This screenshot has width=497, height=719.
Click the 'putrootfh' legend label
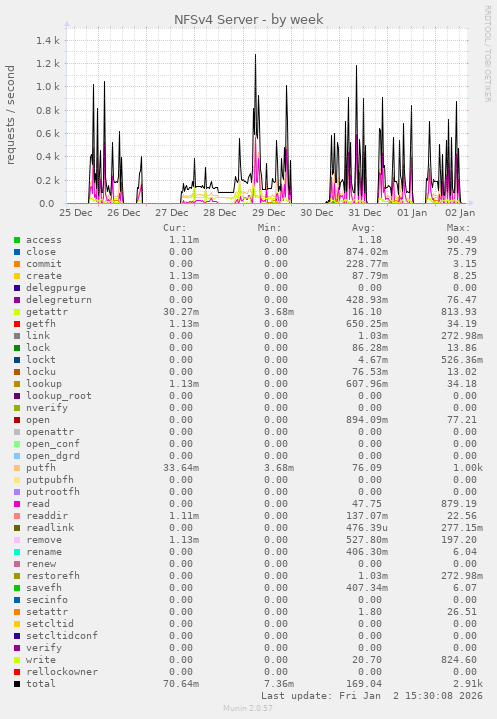[53, 492]
